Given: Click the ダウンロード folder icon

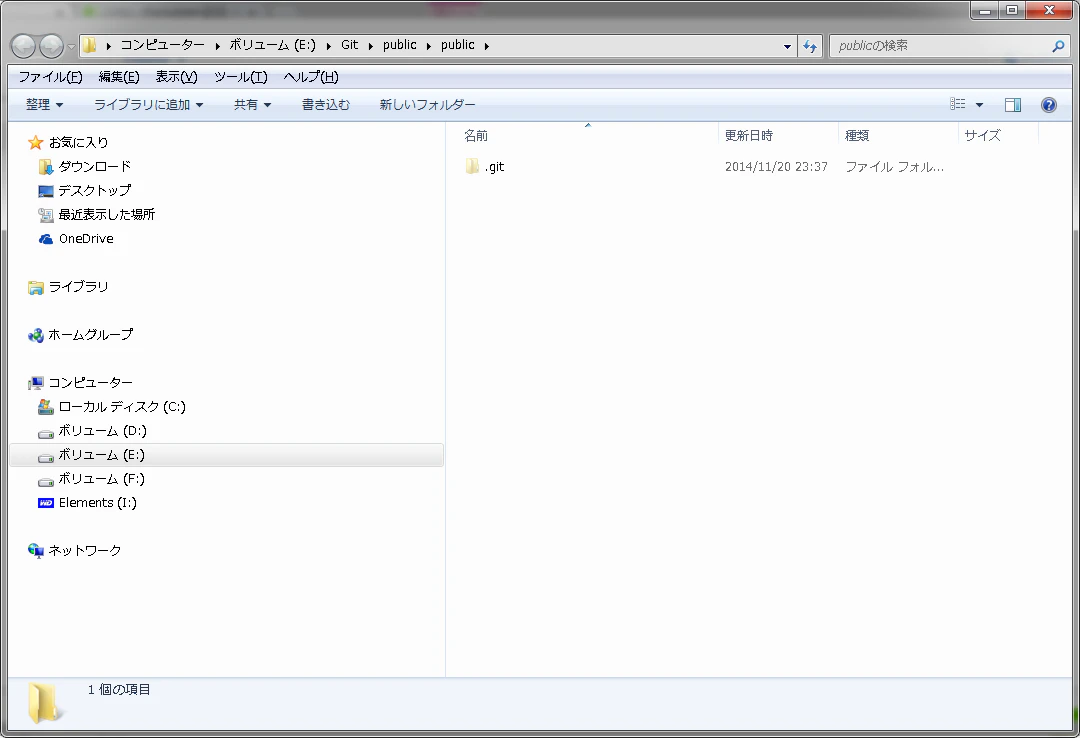Looking at the screenshot, I should click(x=45, y=167).
